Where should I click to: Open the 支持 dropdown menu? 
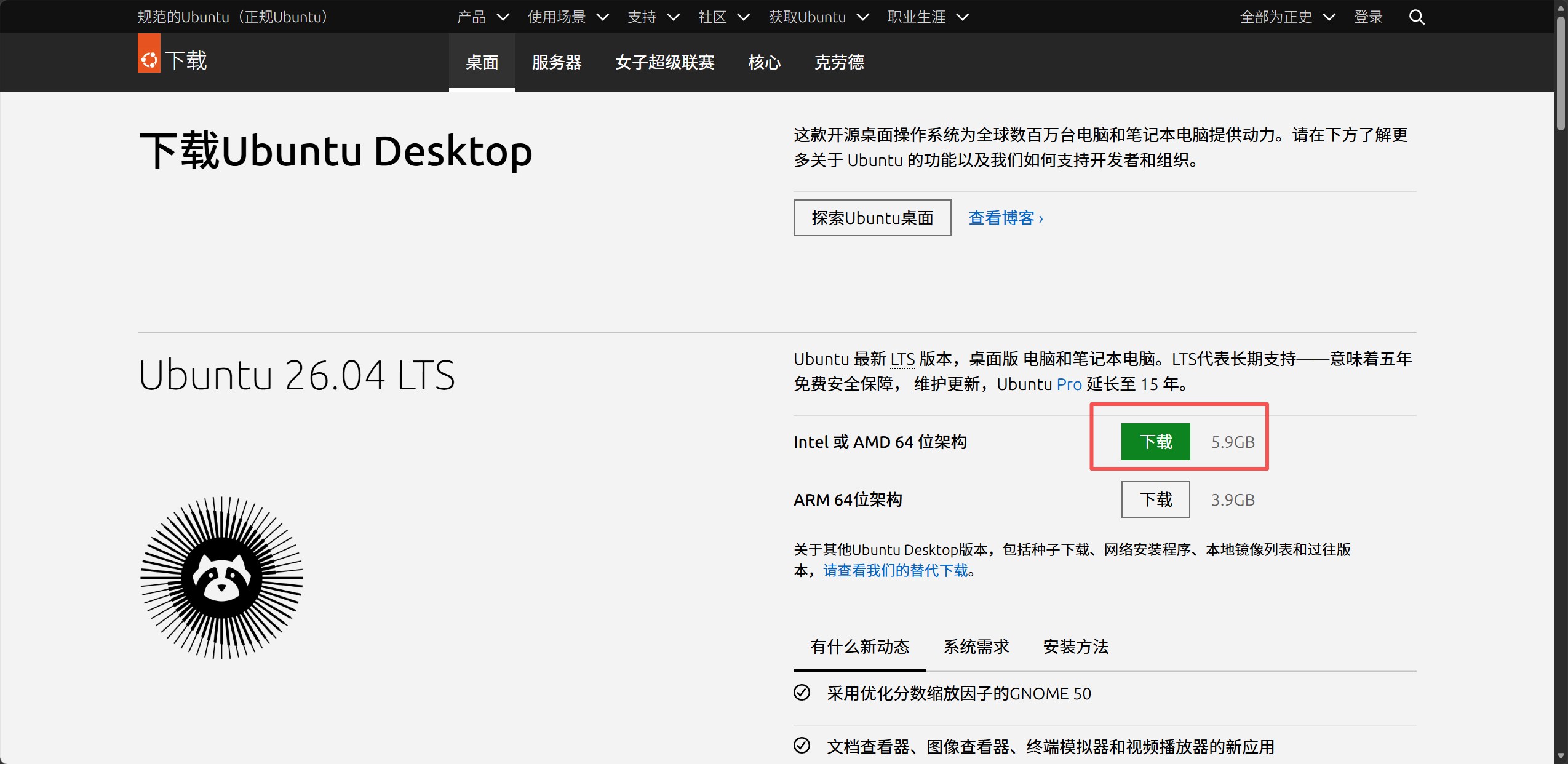(x=653, y=17)
